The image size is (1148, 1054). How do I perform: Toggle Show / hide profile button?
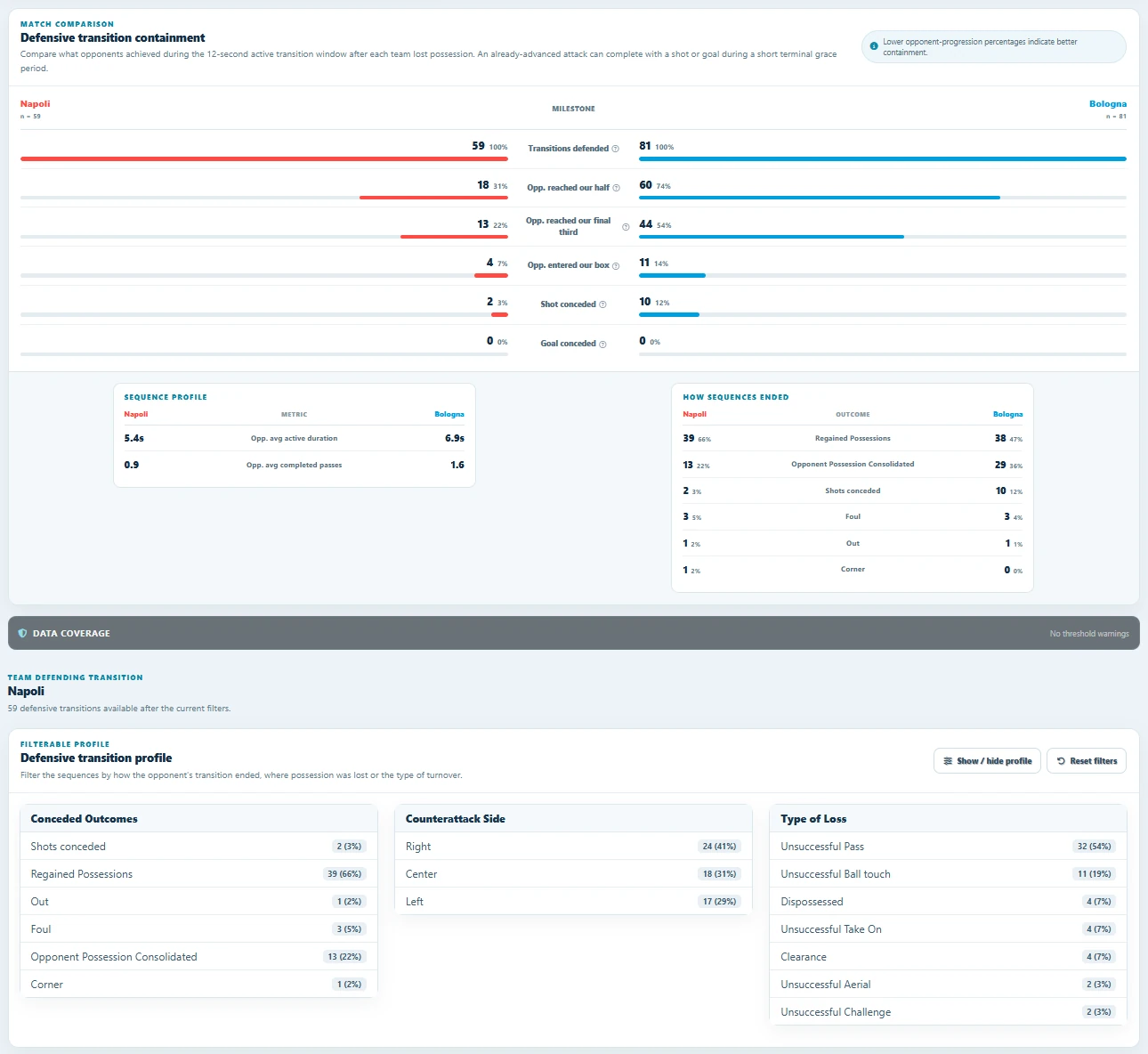pos(987,761)
